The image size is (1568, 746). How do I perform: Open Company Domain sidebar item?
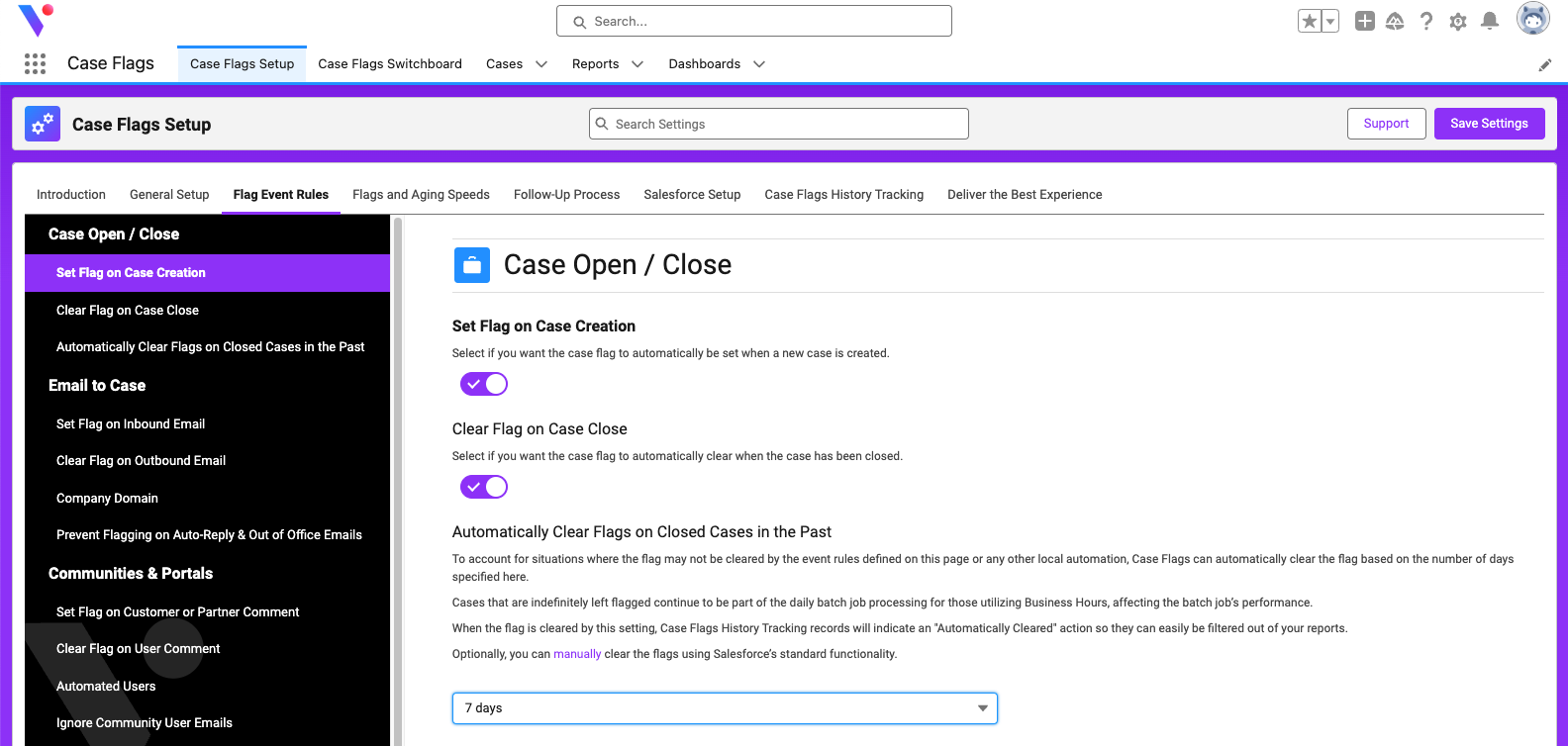click(x=208, y=499)
